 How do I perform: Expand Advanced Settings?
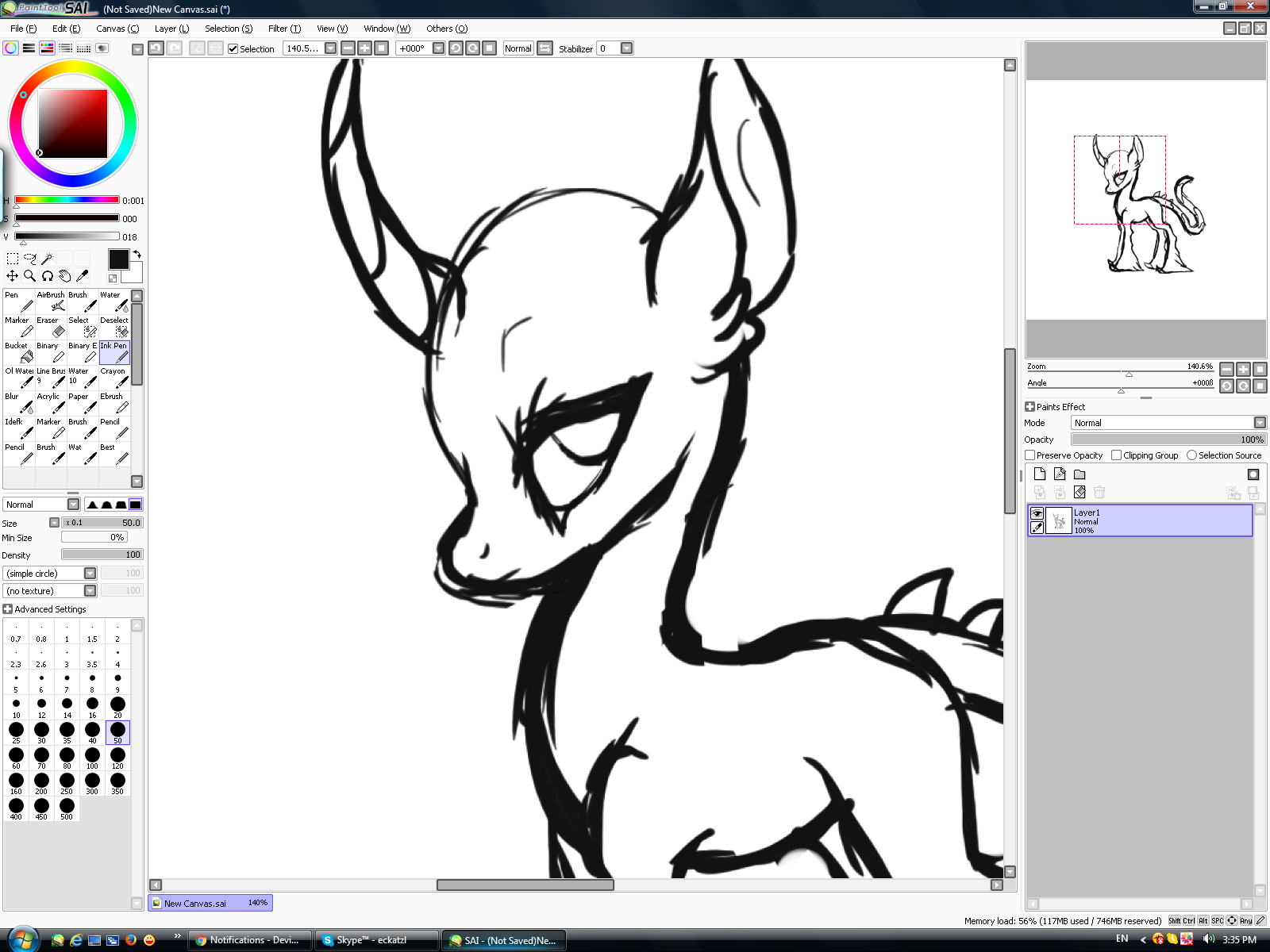point(8,609)
